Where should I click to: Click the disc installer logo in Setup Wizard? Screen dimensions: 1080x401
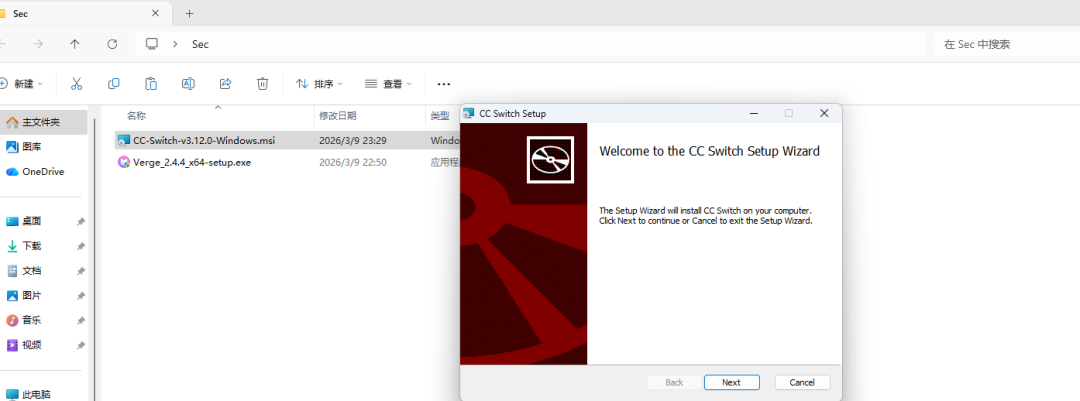point(550,159)
